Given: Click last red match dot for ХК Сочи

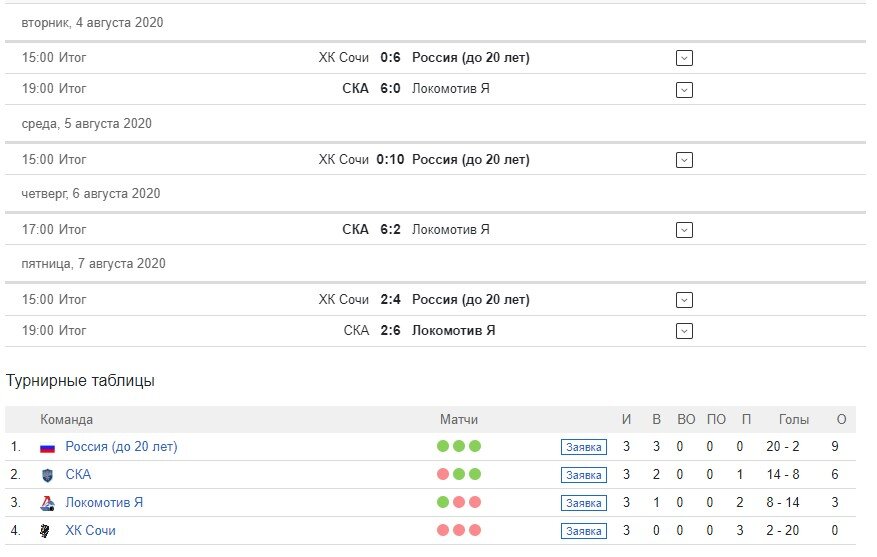Looking at the screenshot, I should click(x=475, y=530).
